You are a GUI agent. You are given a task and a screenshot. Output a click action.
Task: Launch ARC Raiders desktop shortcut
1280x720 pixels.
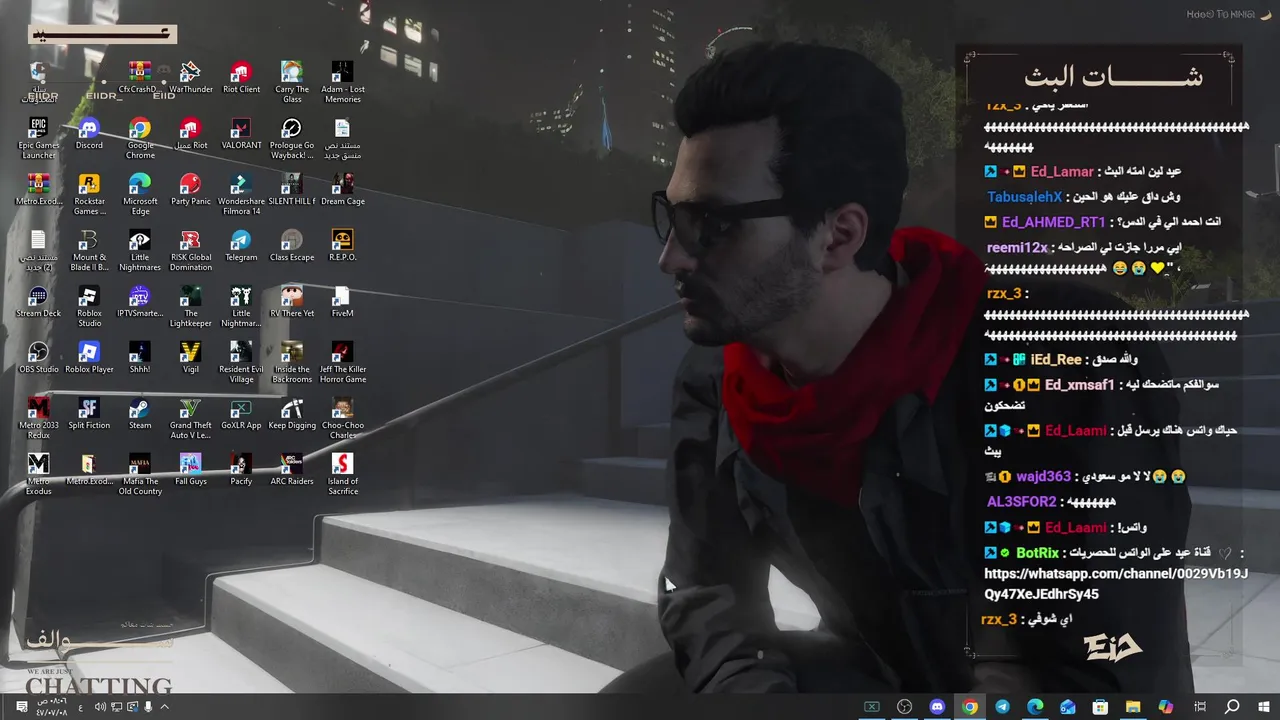click(x=292, y=470)
